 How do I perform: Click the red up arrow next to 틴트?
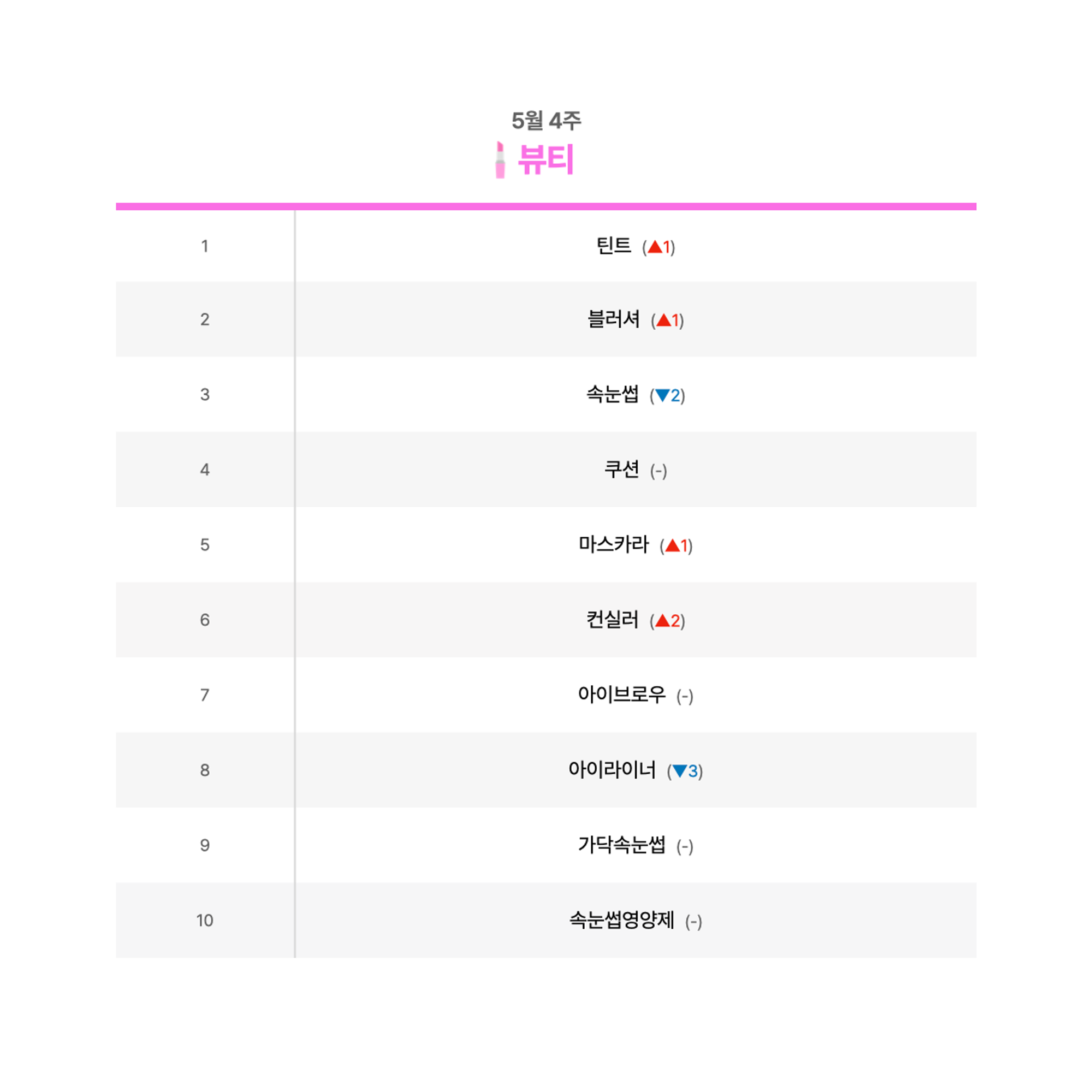coord(655,247)
